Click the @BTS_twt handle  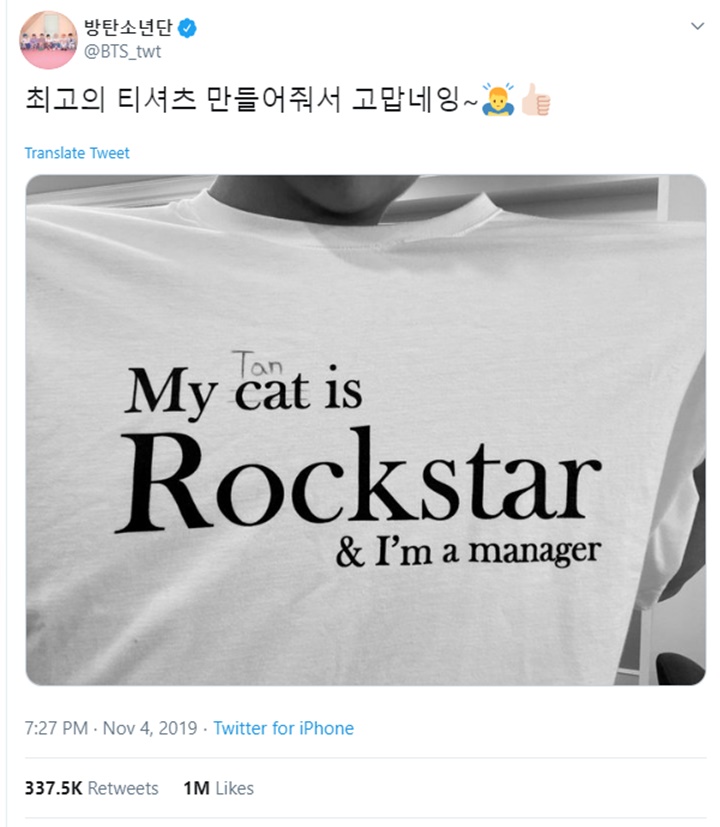(124, 52)
